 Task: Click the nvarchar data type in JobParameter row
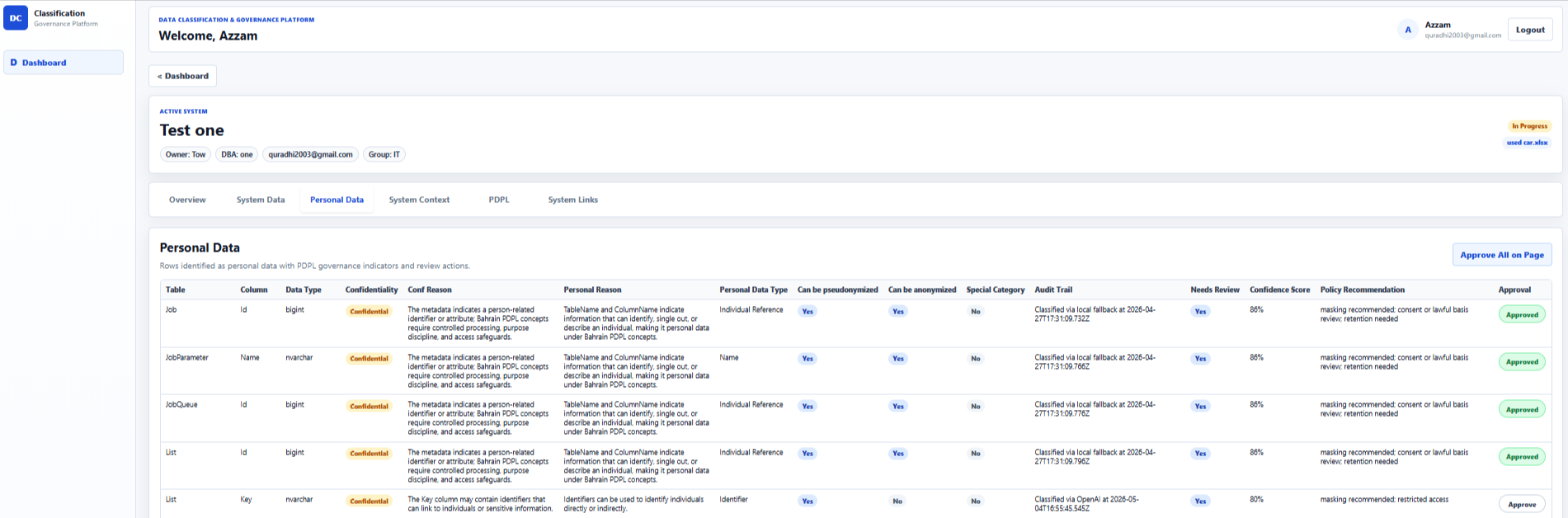299,358
